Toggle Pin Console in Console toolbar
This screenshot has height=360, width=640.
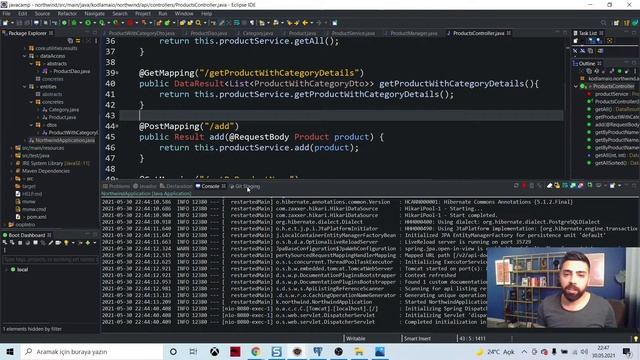590,186
